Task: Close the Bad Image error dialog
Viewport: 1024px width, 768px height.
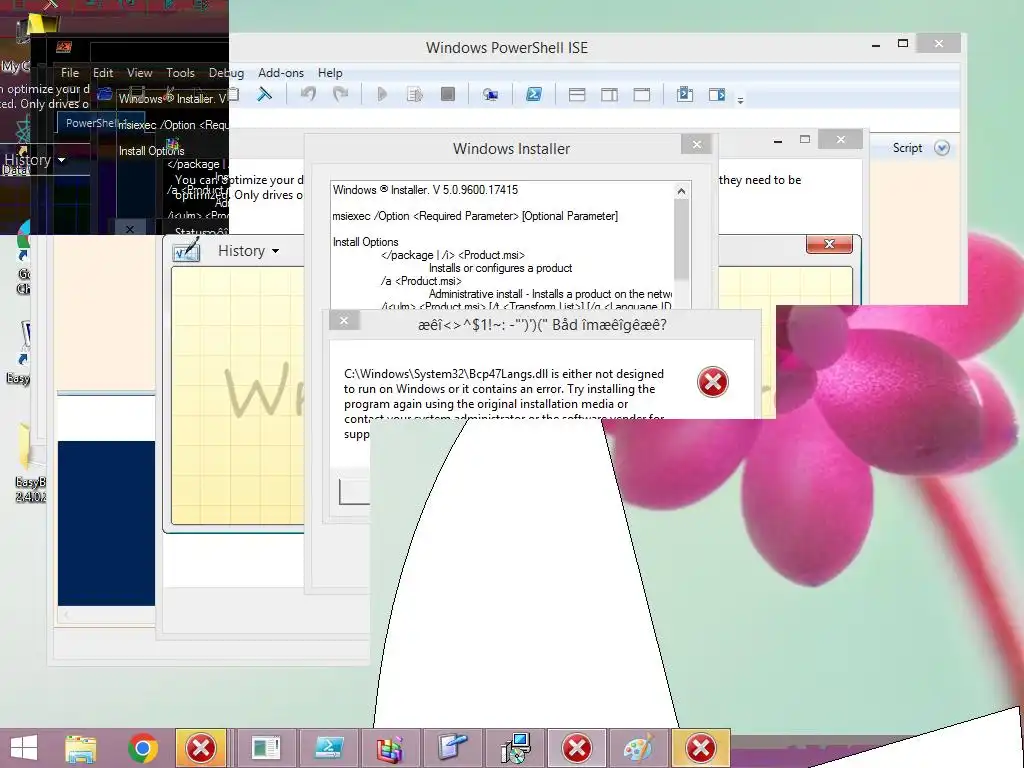Action: tap(344, 320)
